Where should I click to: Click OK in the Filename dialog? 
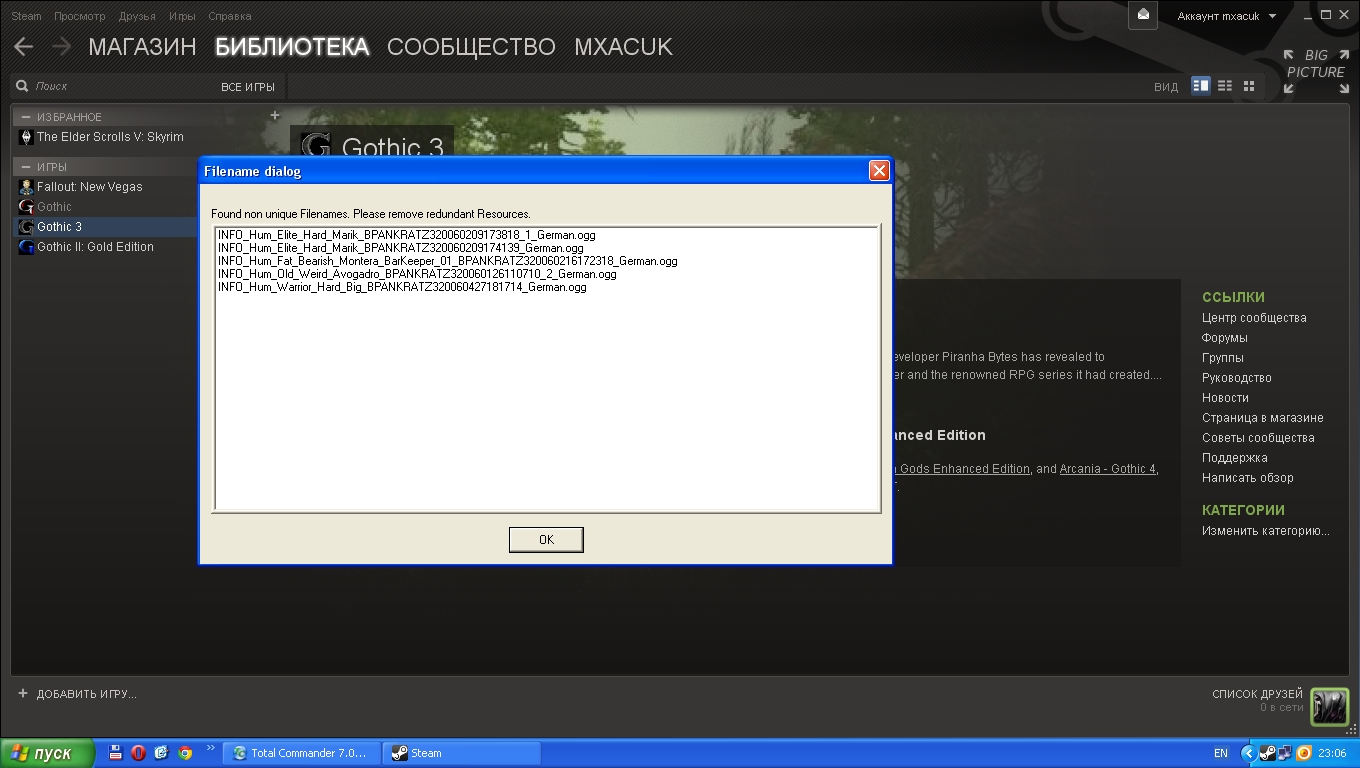point(546,540)
